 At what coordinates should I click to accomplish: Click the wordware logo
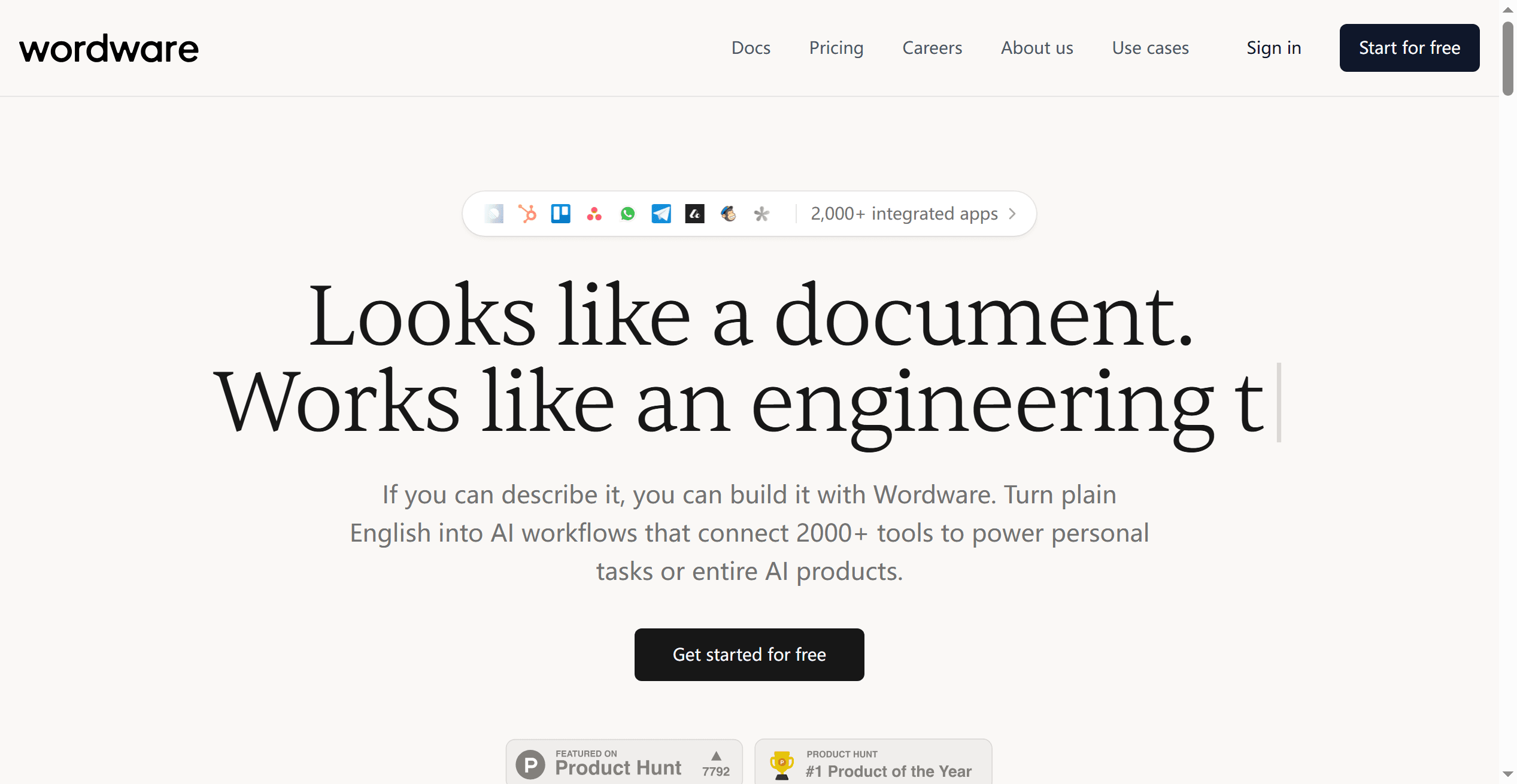click(109, 49)
